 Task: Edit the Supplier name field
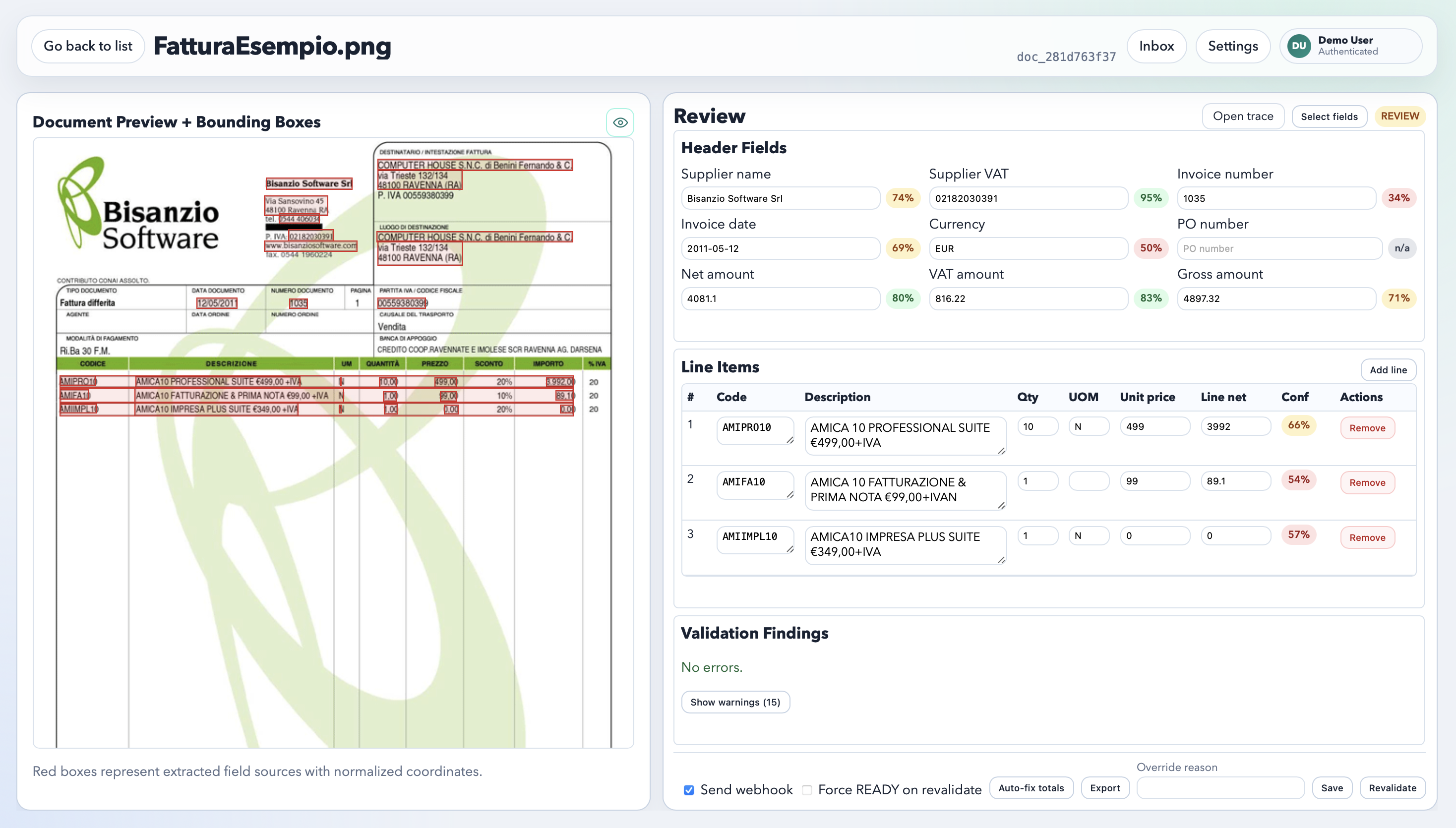781,198
